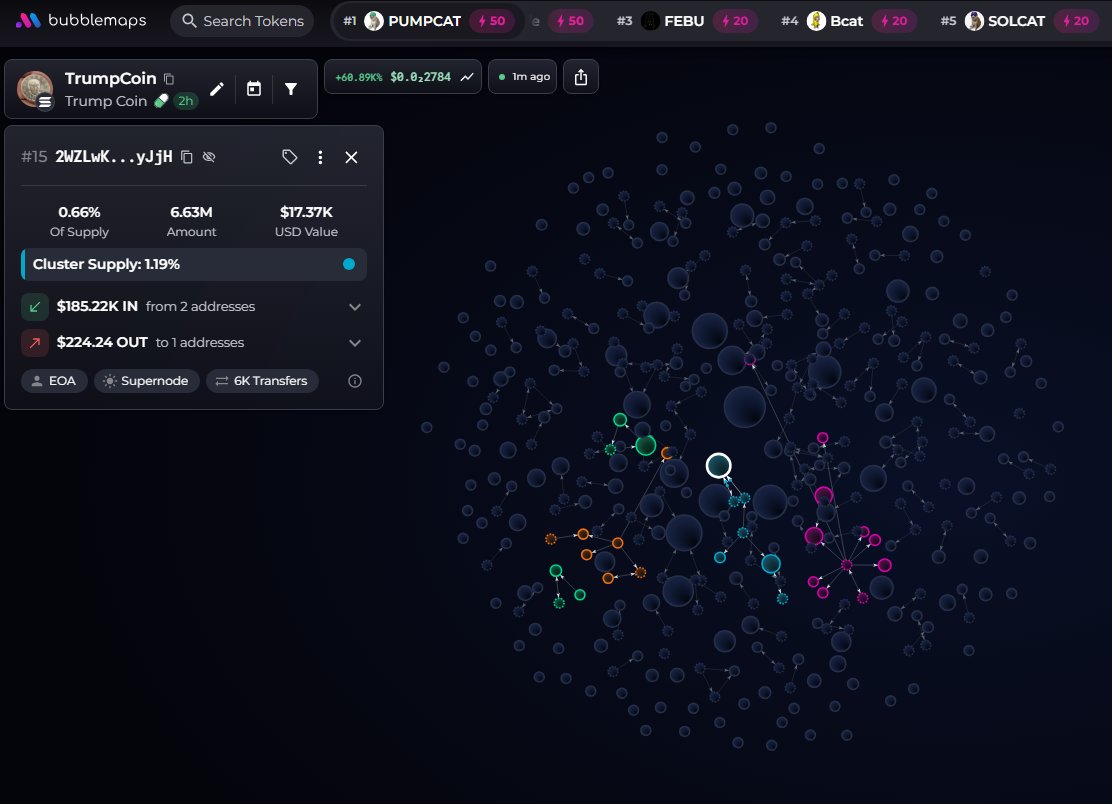This screenshot has height=804, width=1112.
Task: Close the wallet details panel
Action: coord(351,157)
